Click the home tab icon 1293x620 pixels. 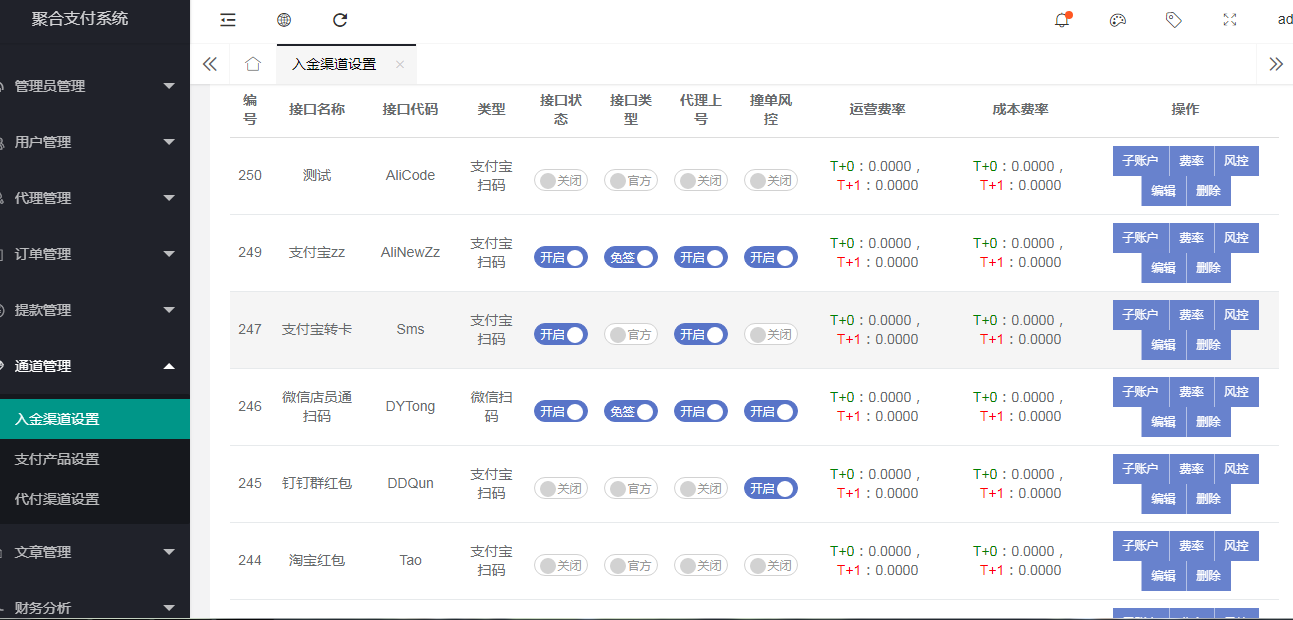tap(253, 64)
